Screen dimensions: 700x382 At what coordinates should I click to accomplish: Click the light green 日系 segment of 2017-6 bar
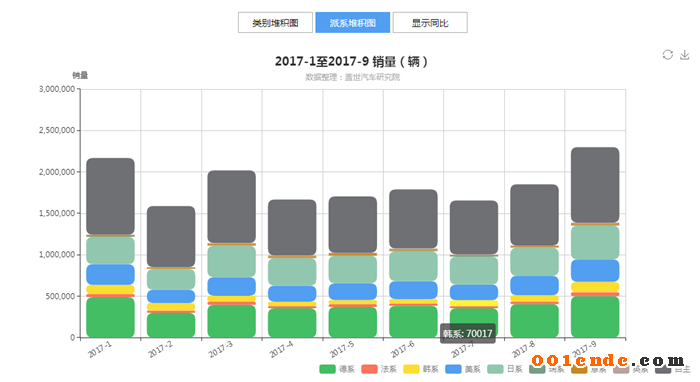tap(413, 266)
